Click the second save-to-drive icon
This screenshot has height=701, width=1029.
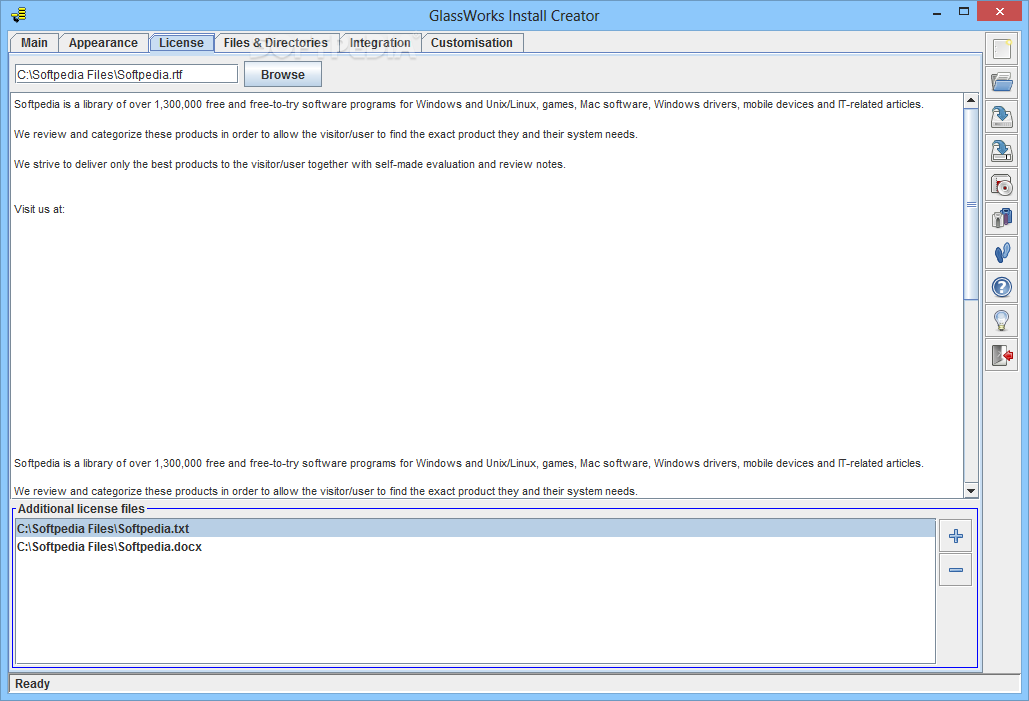(x=1001, y=151)
